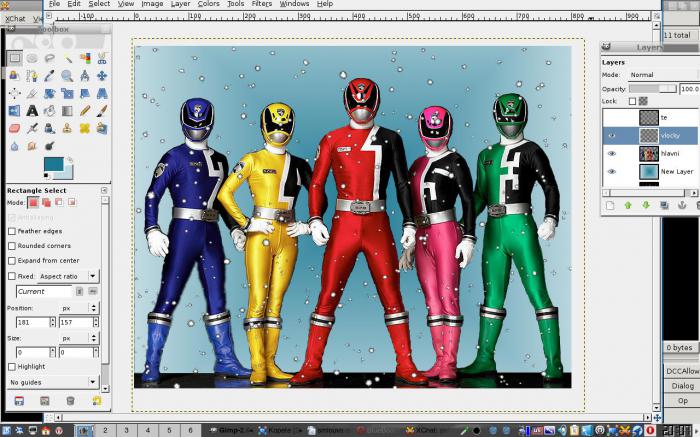700x437 pixels.
Task: Select the Move tool
Action: point(102,75)
